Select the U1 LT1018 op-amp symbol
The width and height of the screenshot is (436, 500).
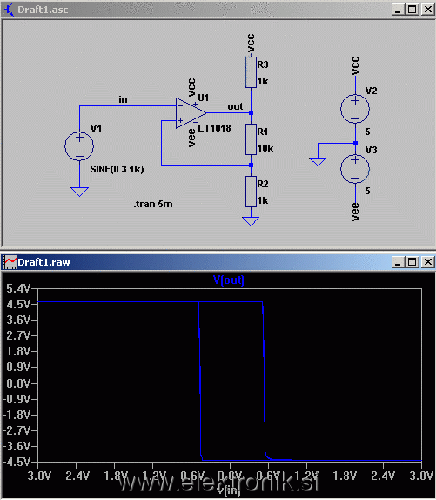point(191,113)
